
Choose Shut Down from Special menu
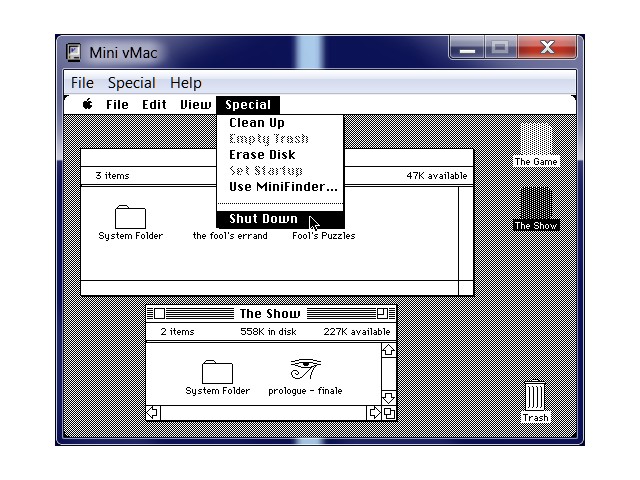click(280, 219)
